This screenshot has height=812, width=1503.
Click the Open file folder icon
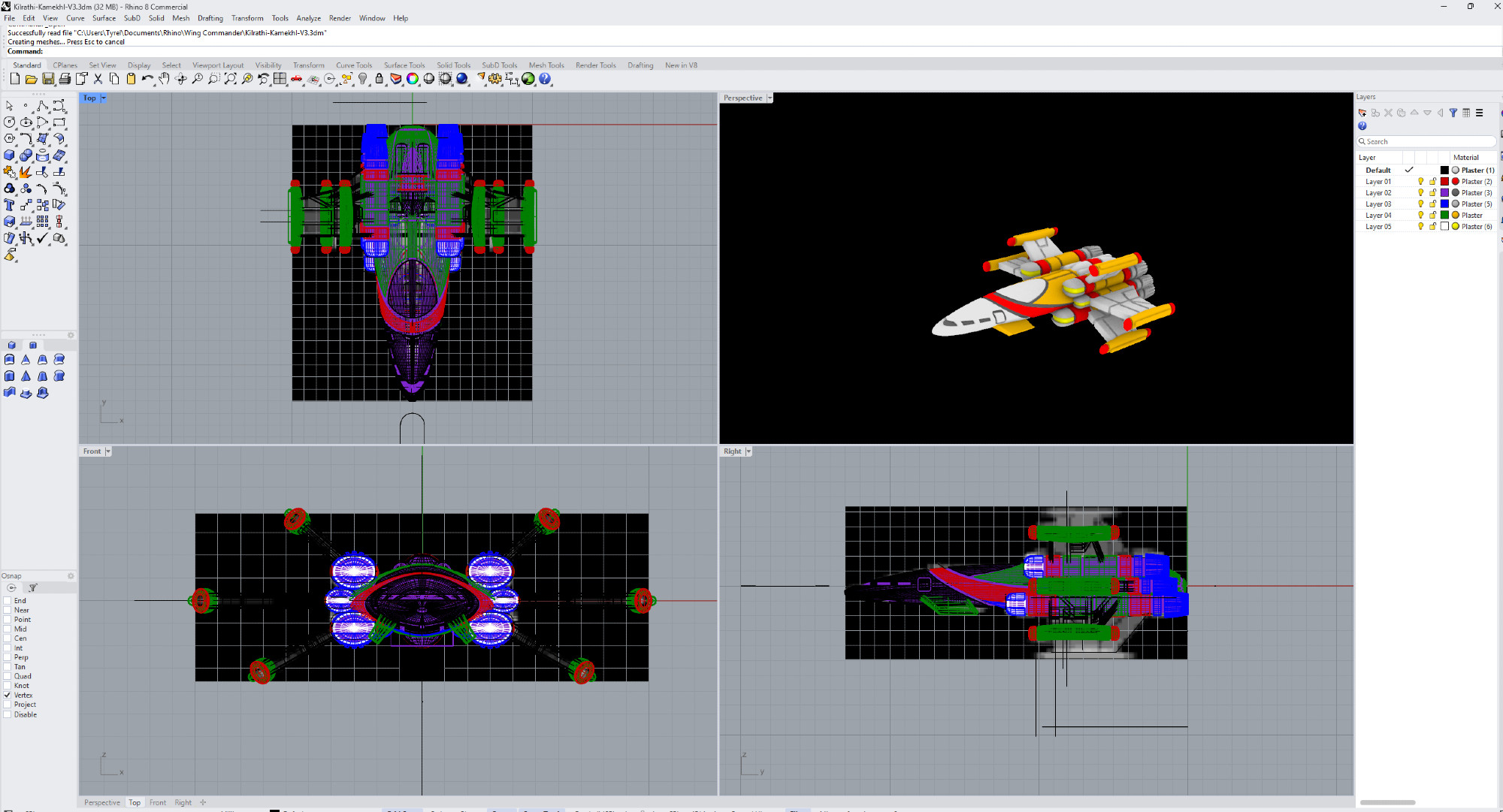[x=32, y=79]
